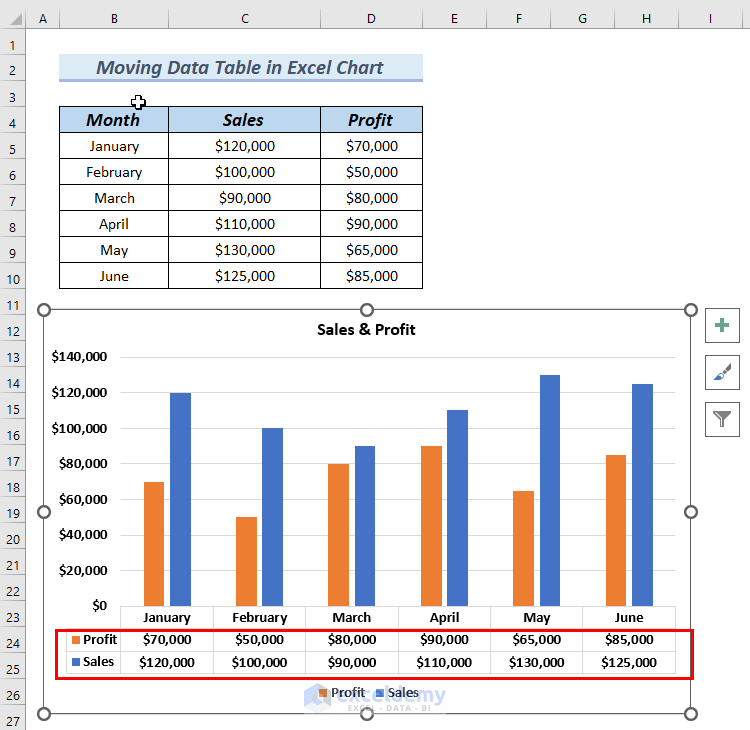The image size is (750, 730).
Task: Select the January sales $120,000 worksheet cell
Action: 244,146
